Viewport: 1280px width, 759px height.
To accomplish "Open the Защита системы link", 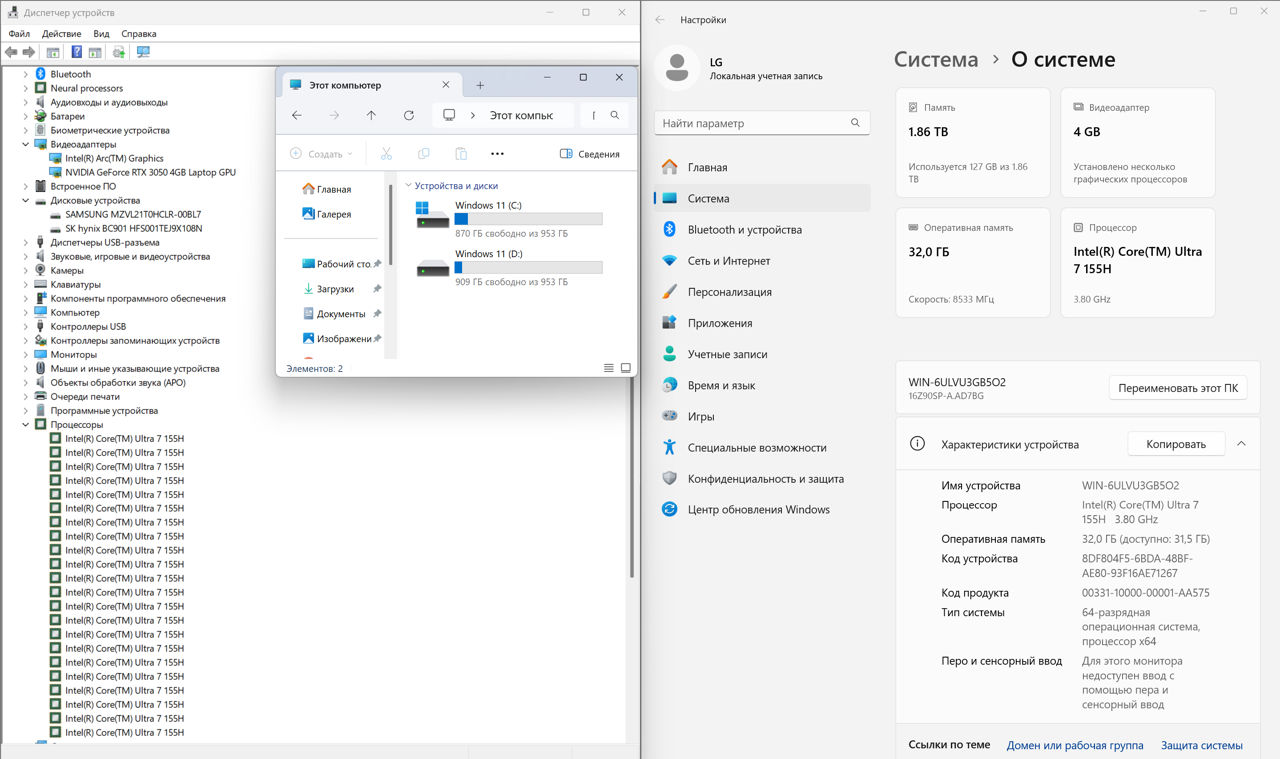I will click(1201, 745).
